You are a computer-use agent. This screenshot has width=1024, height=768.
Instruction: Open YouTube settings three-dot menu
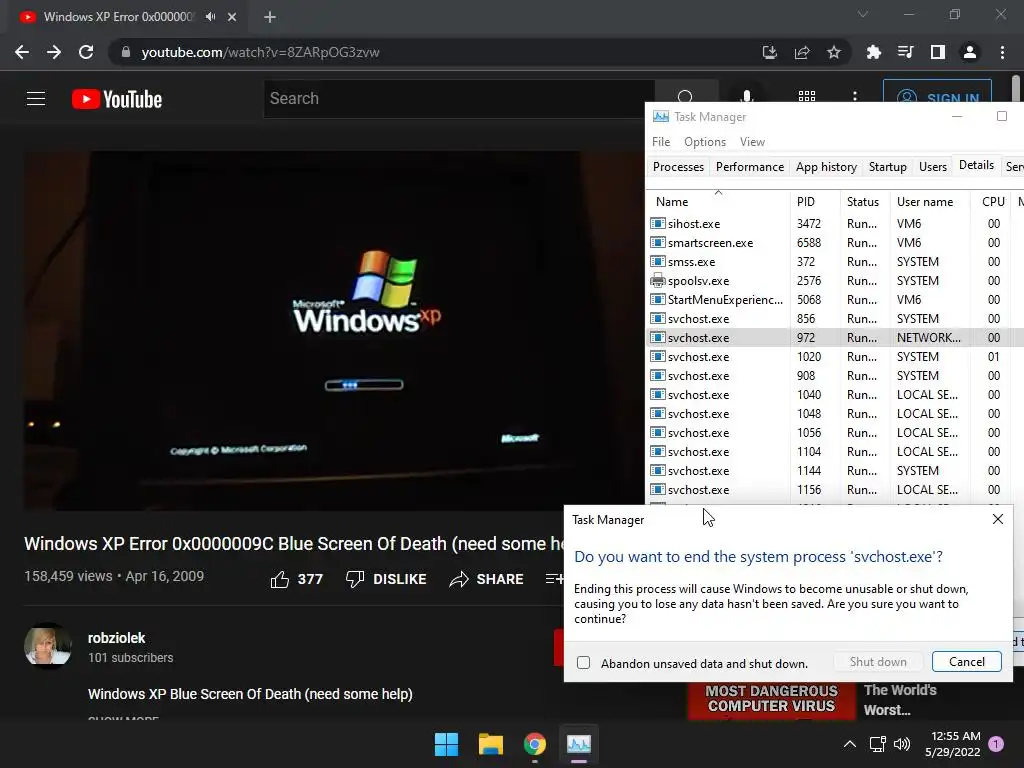click(854, 97)
